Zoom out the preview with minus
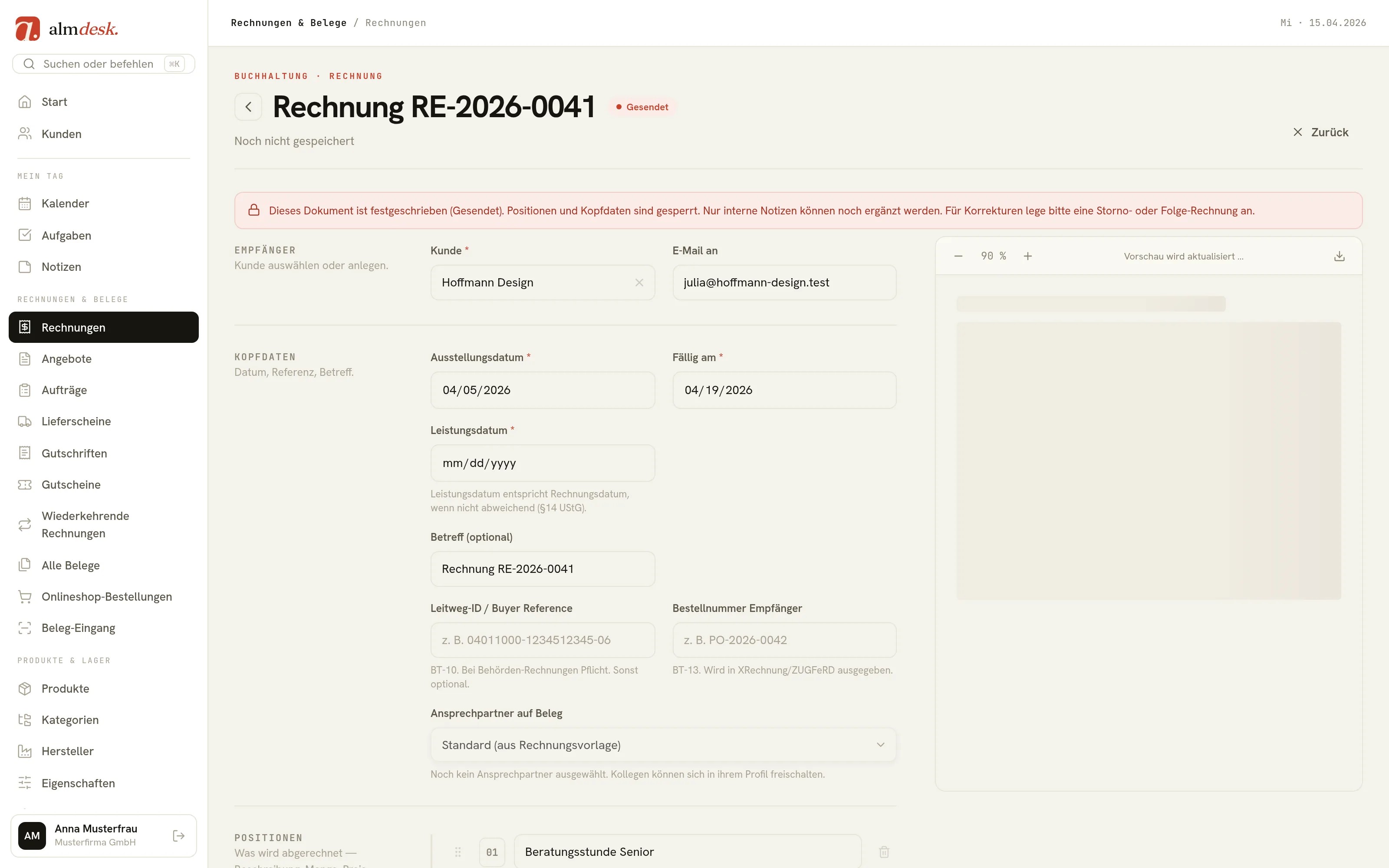 pos(958,256)
